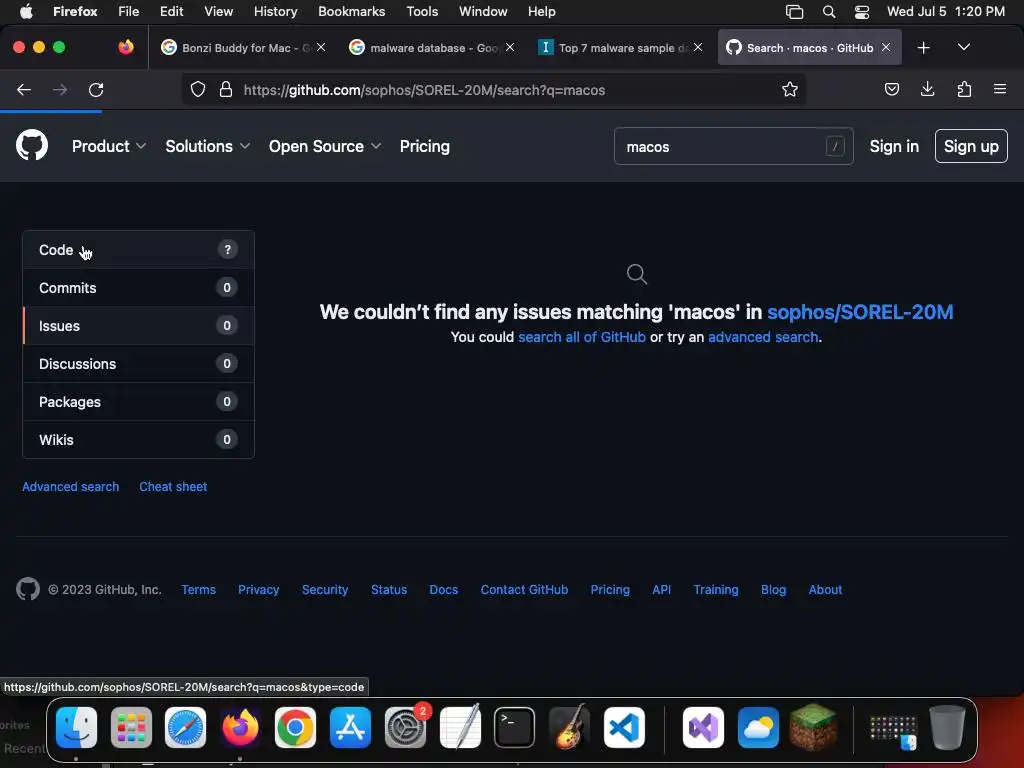Click the footer GitHub logo icon
This screenshot has width=1024, height=768.
[x=28, y=589]
